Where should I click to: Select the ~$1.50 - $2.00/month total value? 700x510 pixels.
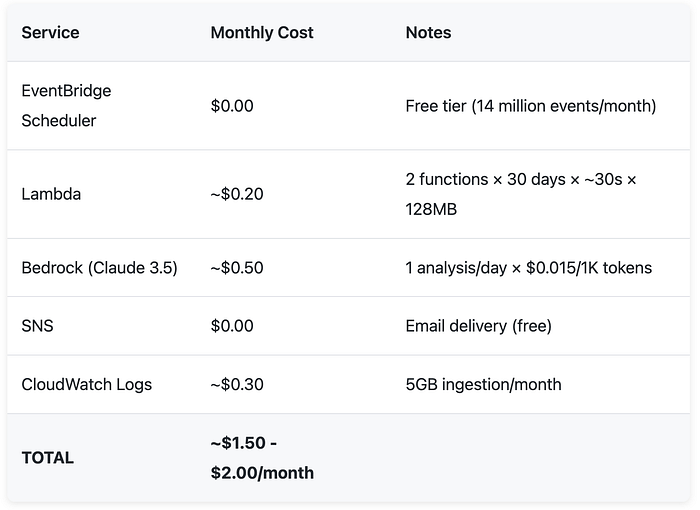tap(262, 458)
